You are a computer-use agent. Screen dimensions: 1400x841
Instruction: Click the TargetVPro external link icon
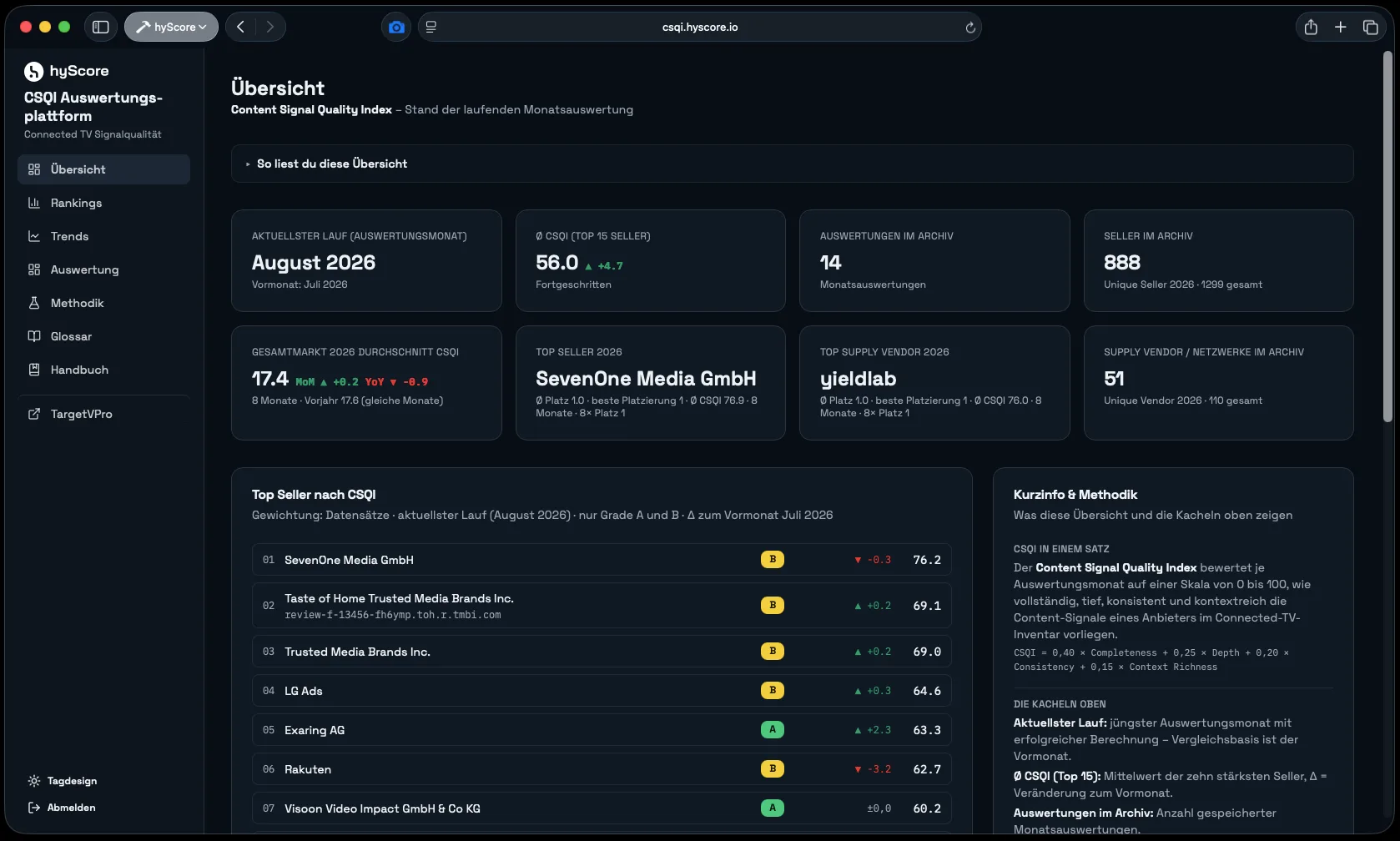(34, 414)
